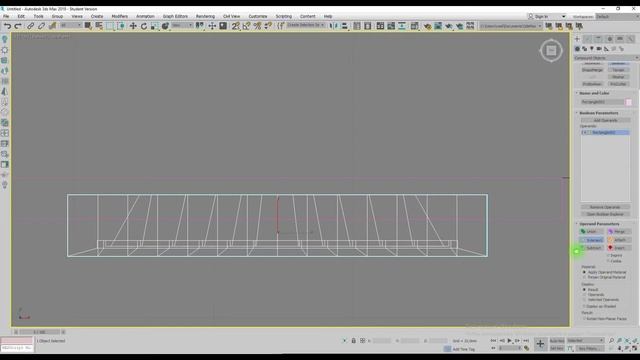Select the Lights category icon in Create panel
The image size is (640, 360).
(592, 49)
